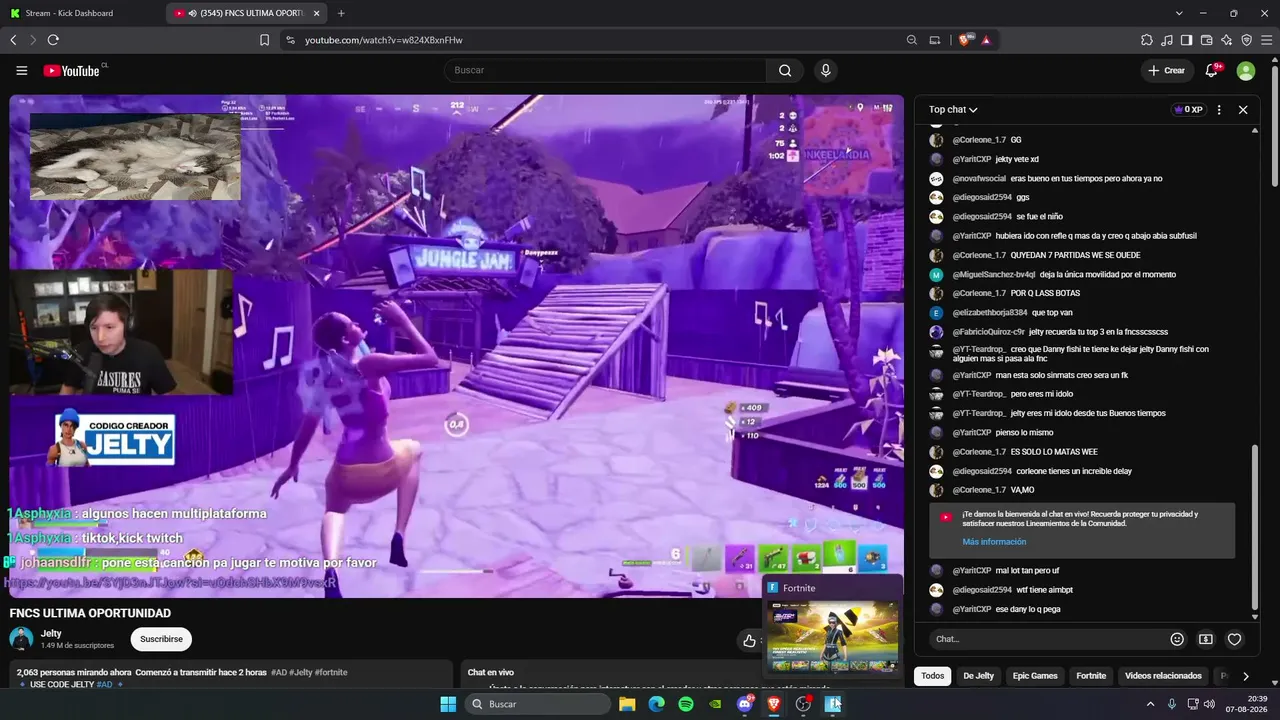Open File Explorer from the taskbar
This screenshot has height=720, width=1280.
[627, 704]
